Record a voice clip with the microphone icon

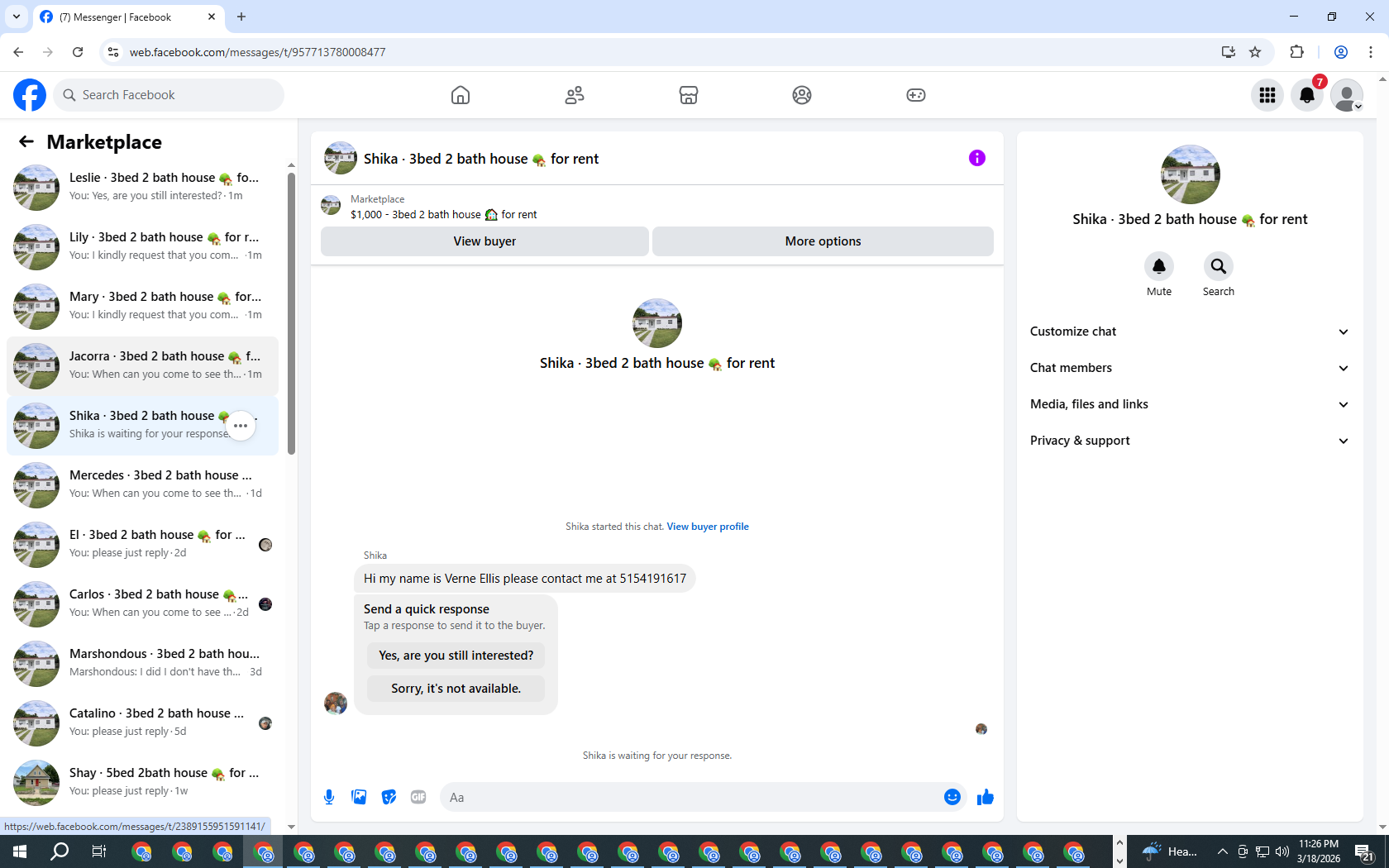tap(329, 797)
